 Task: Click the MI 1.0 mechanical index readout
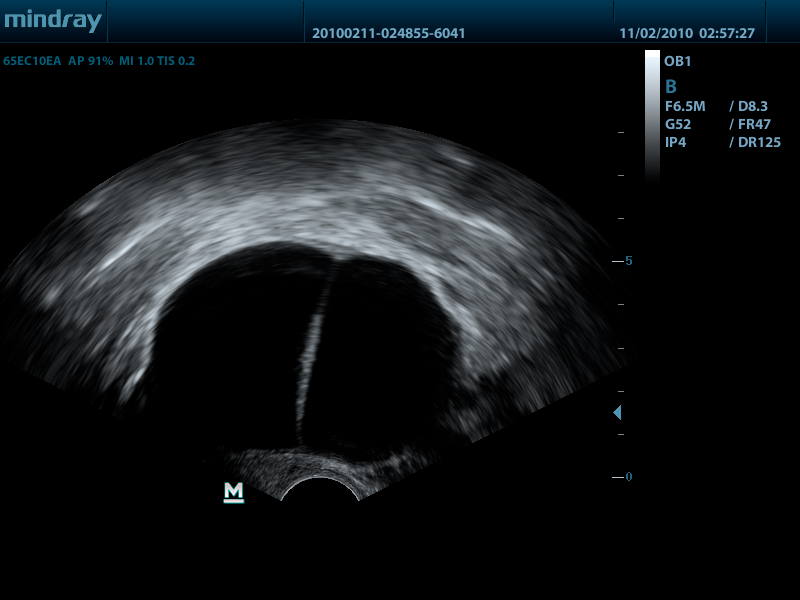point(137,61)
